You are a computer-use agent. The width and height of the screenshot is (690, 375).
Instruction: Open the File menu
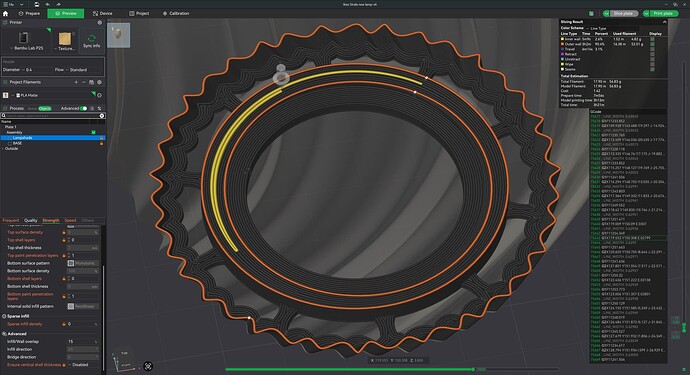click(9, 4)
